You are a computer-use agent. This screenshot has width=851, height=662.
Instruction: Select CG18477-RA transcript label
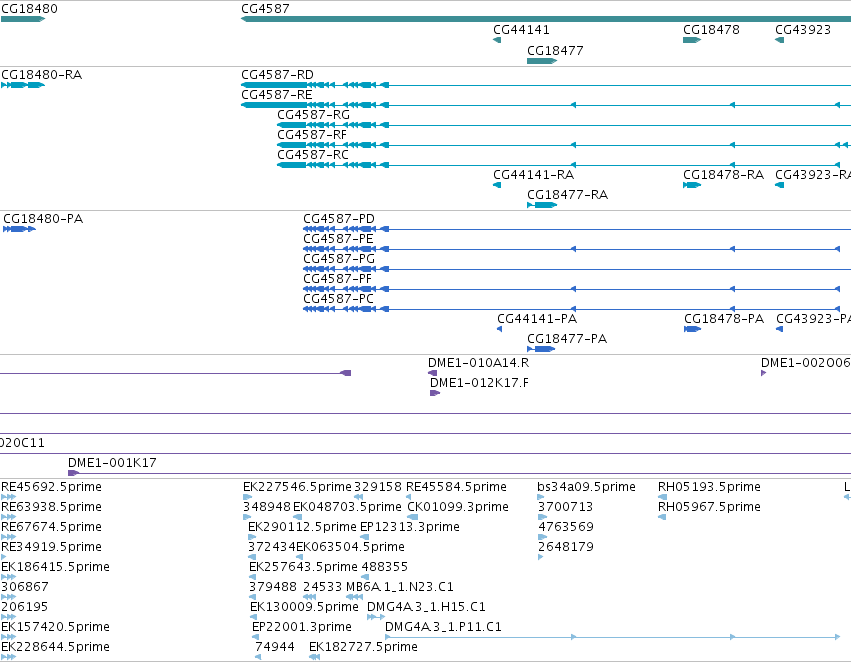567,195
